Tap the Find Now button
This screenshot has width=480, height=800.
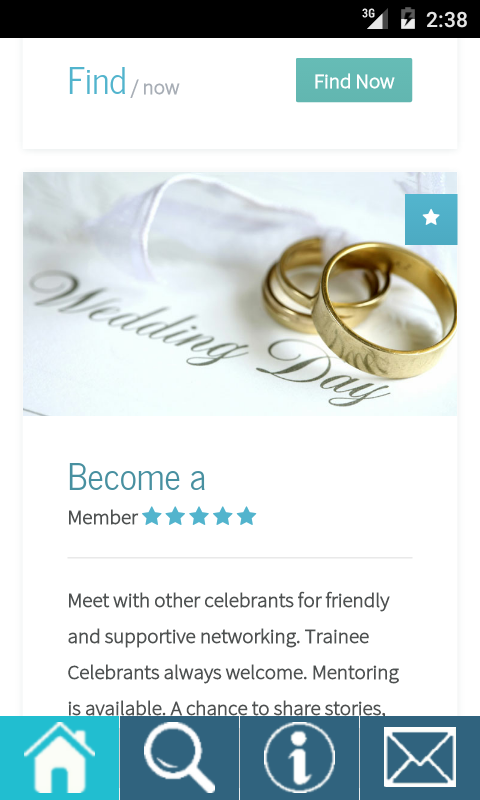(x=353, y=80)
